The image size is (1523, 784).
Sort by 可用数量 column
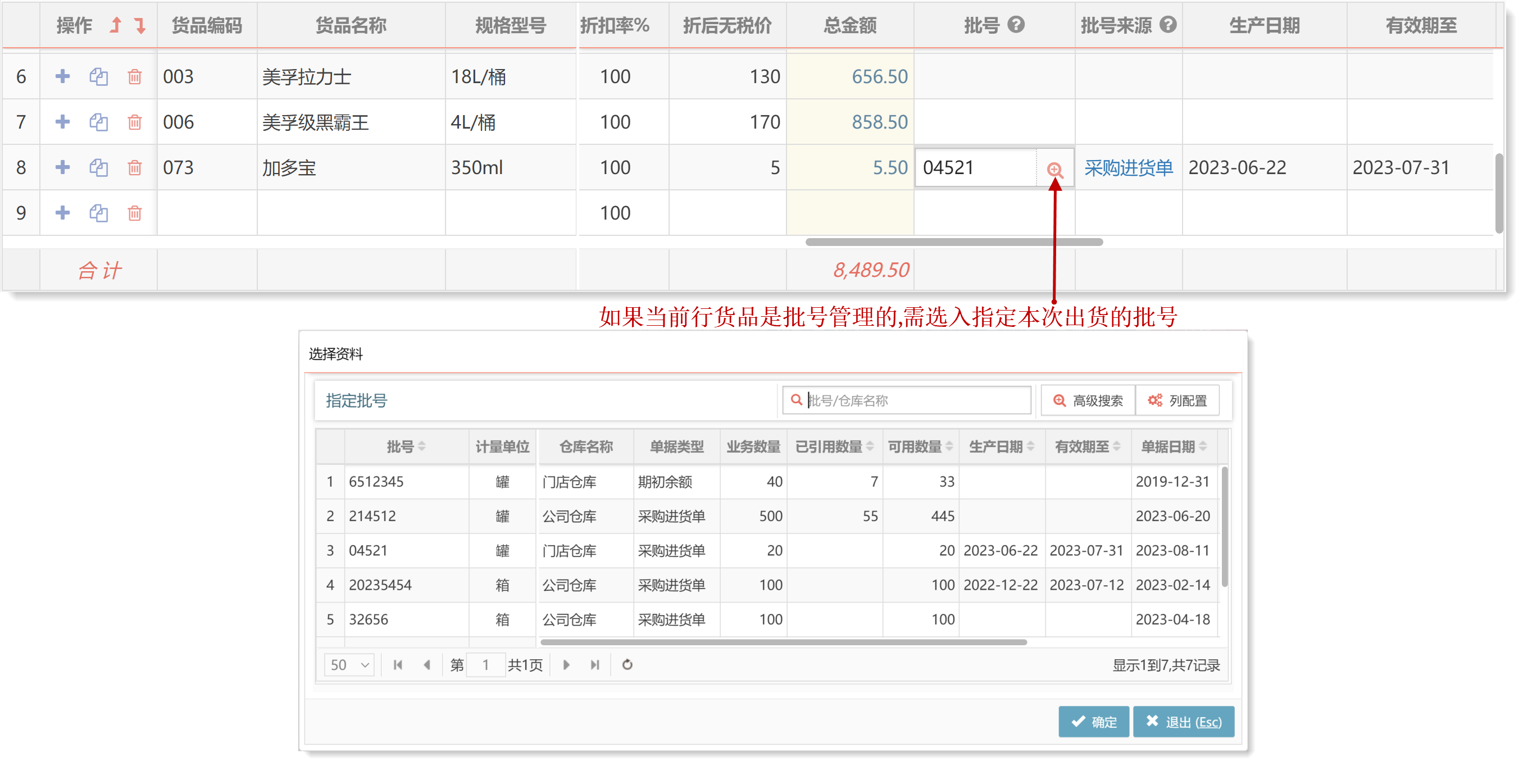[949, 446]
